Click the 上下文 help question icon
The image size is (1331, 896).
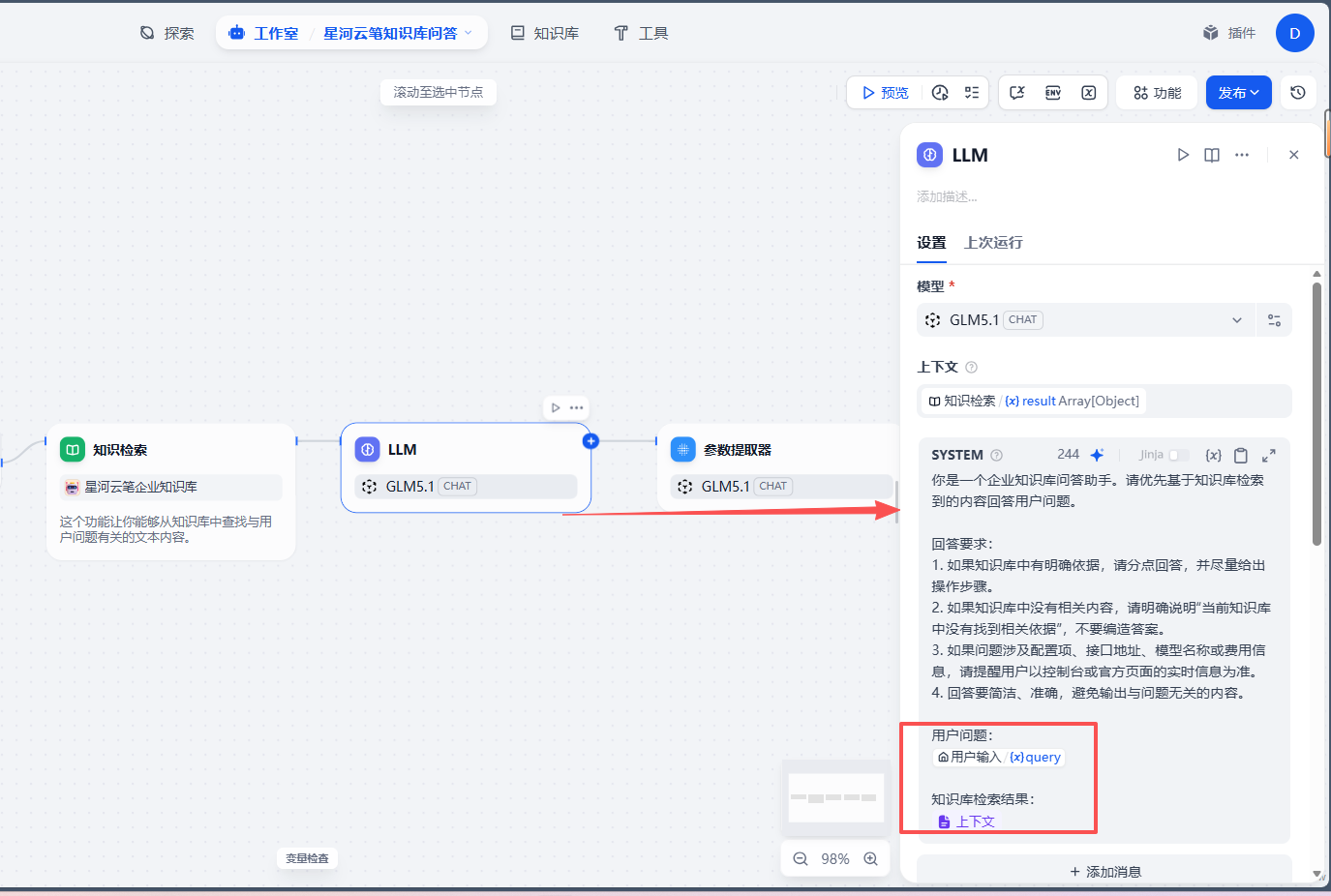tap(971, 368)
